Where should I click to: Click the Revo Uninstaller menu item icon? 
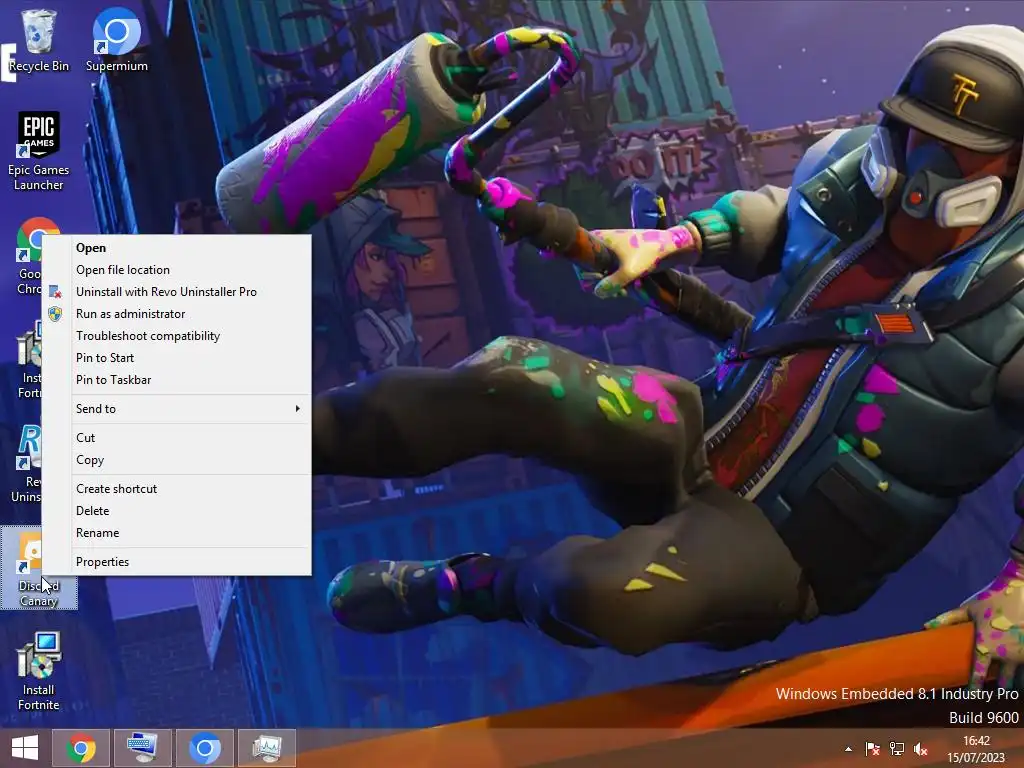pyautogui.click(x=56, y=292)
